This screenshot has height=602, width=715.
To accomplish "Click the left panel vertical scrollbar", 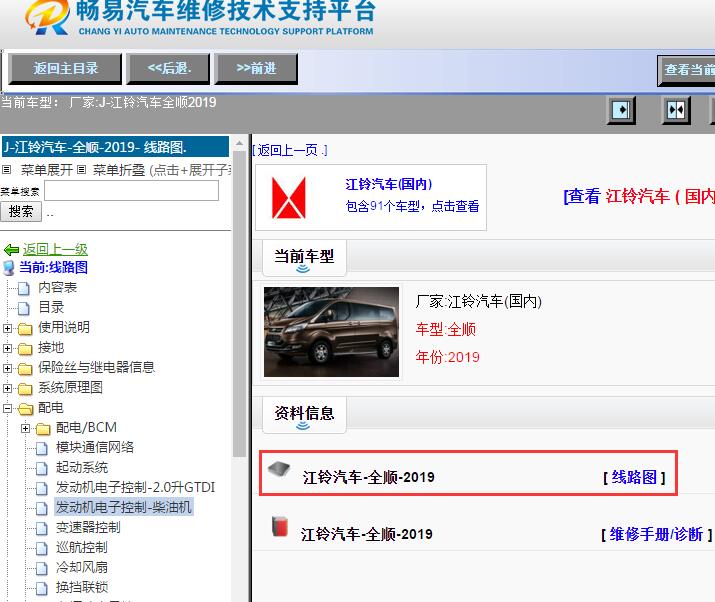I will (239, 303).
